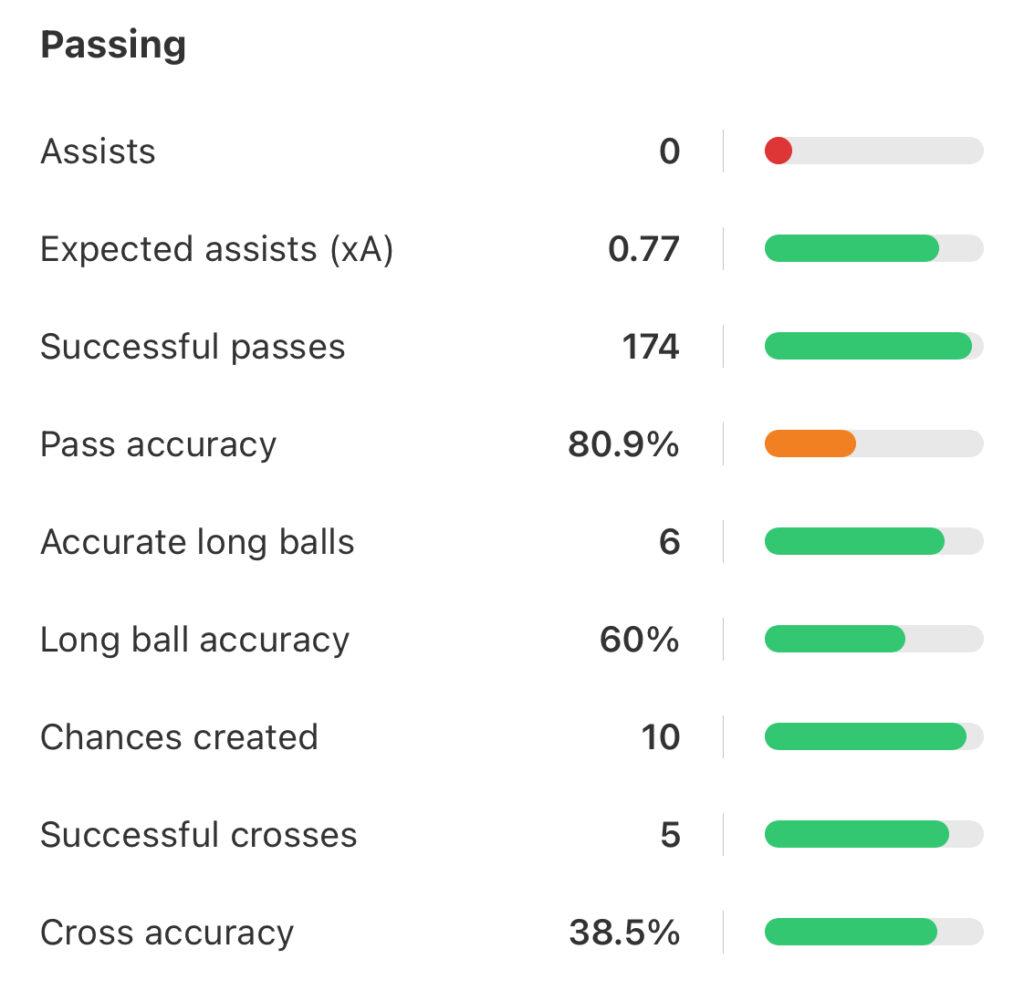Viewport: 1024px width, 991px height.
Task: Select the Accurate long balls label
Action: [x=197, y=542]
